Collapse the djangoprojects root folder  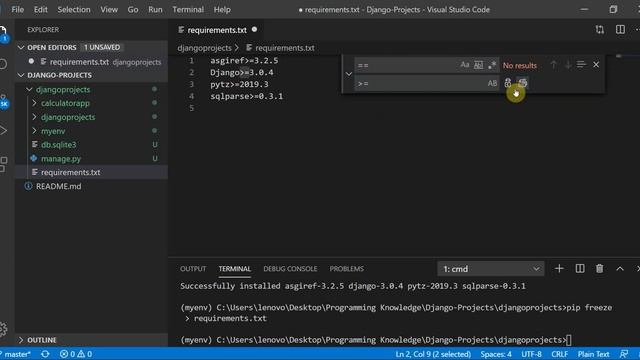(x=29, y=89)
